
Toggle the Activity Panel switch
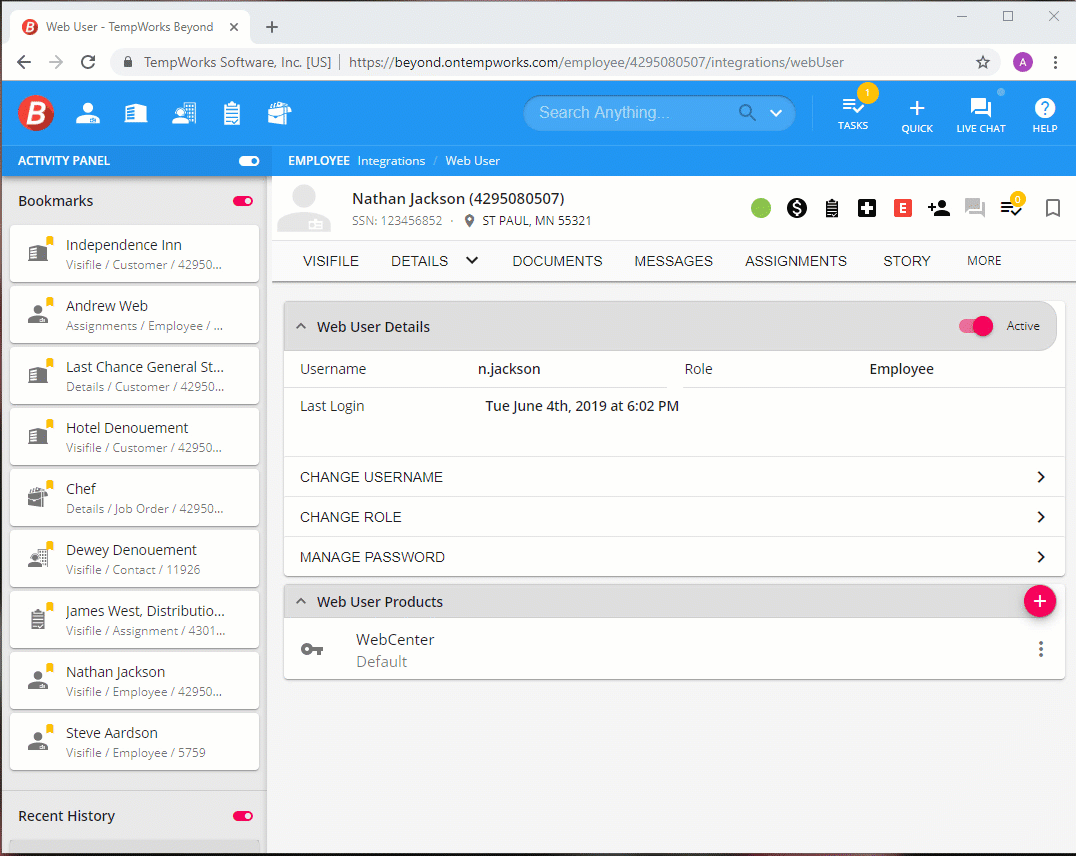coord(248,161)
